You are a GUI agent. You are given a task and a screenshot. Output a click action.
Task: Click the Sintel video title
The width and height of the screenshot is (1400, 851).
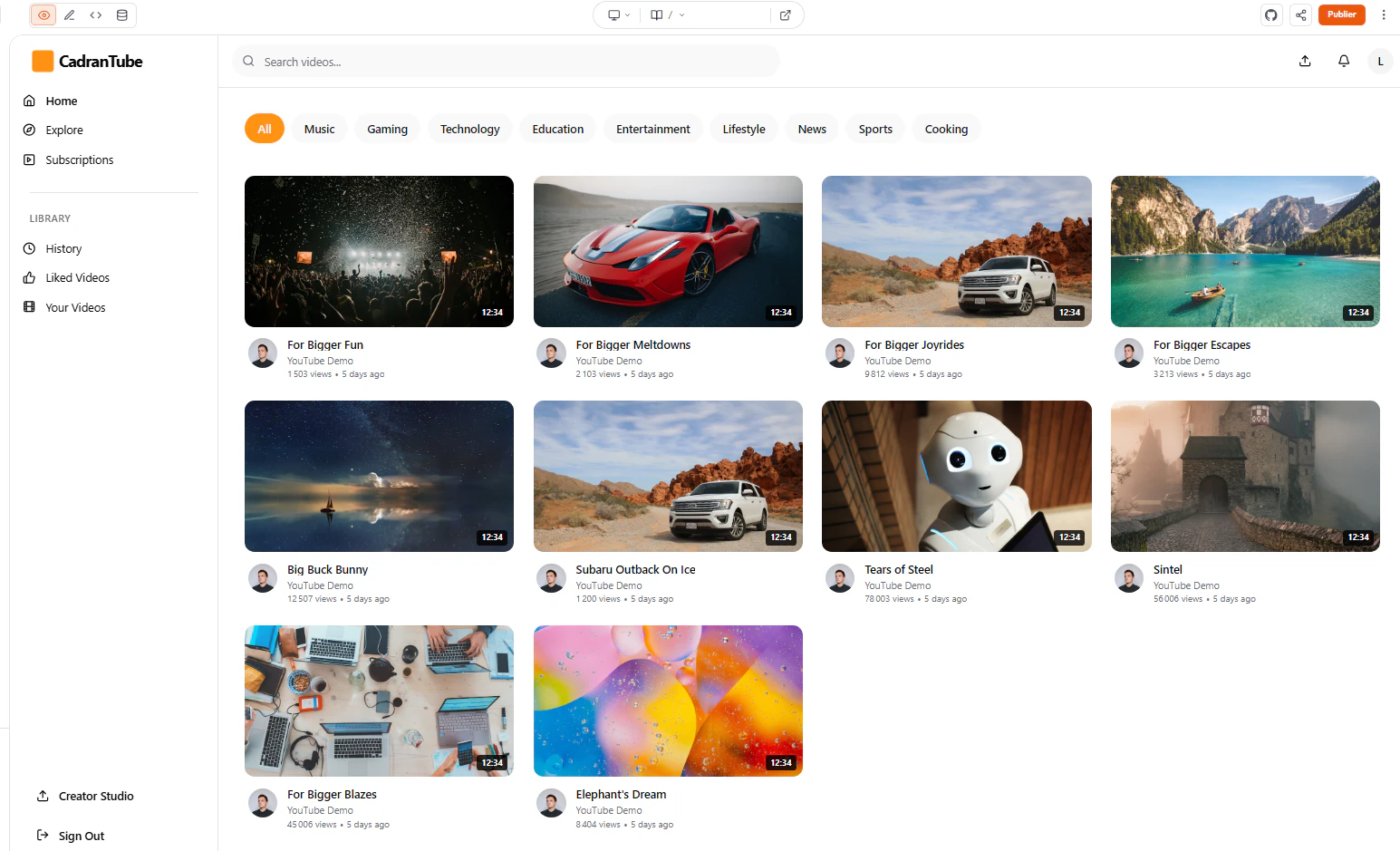[1168, 570]
